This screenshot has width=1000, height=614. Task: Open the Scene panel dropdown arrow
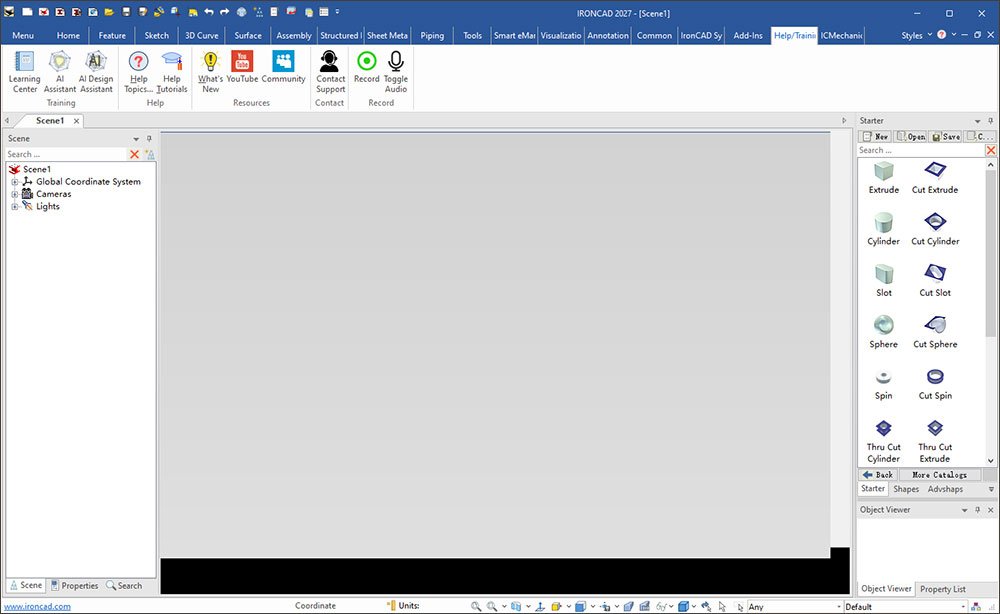[x=136, y=139]
